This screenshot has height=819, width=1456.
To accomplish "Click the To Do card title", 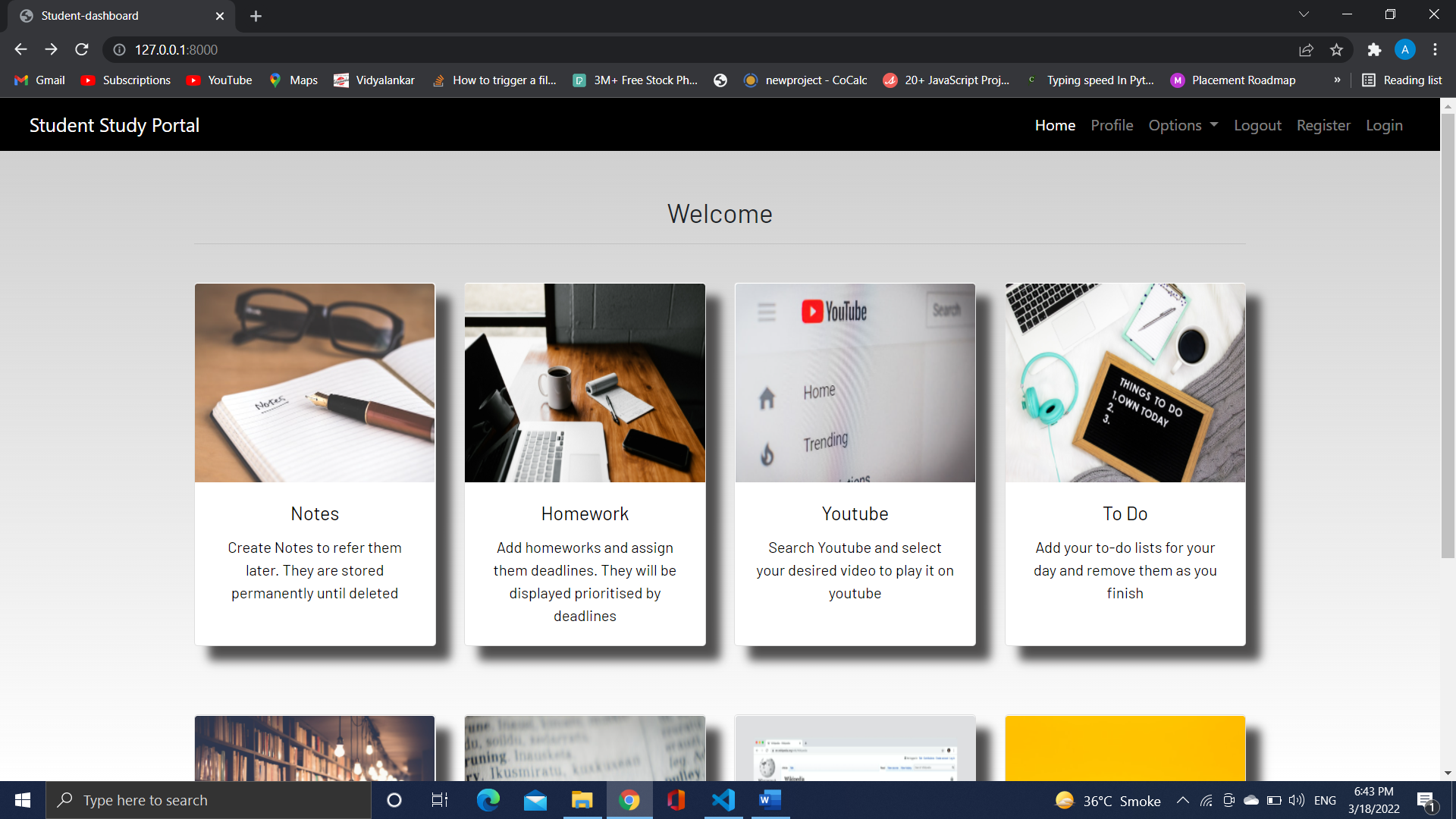I will pos(1125,514).
